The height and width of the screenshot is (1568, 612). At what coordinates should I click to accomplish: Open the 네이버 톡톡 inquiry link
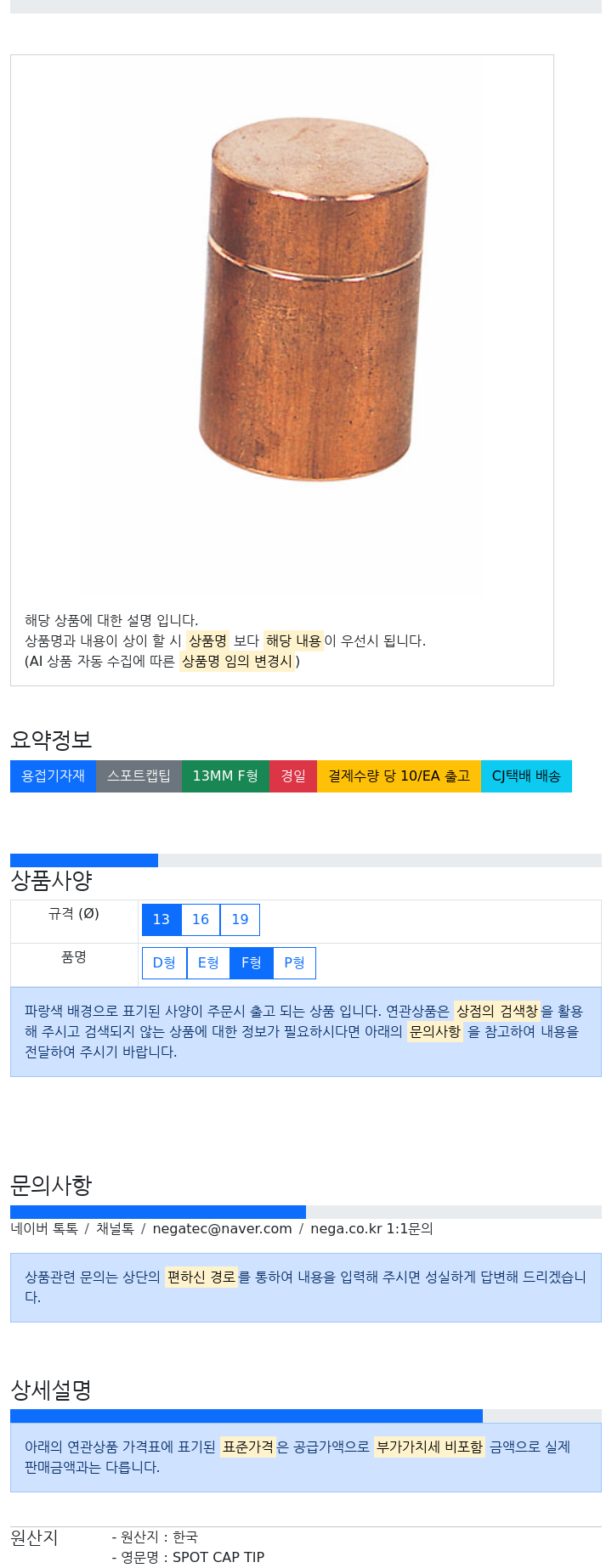[x=44, y=1228]
